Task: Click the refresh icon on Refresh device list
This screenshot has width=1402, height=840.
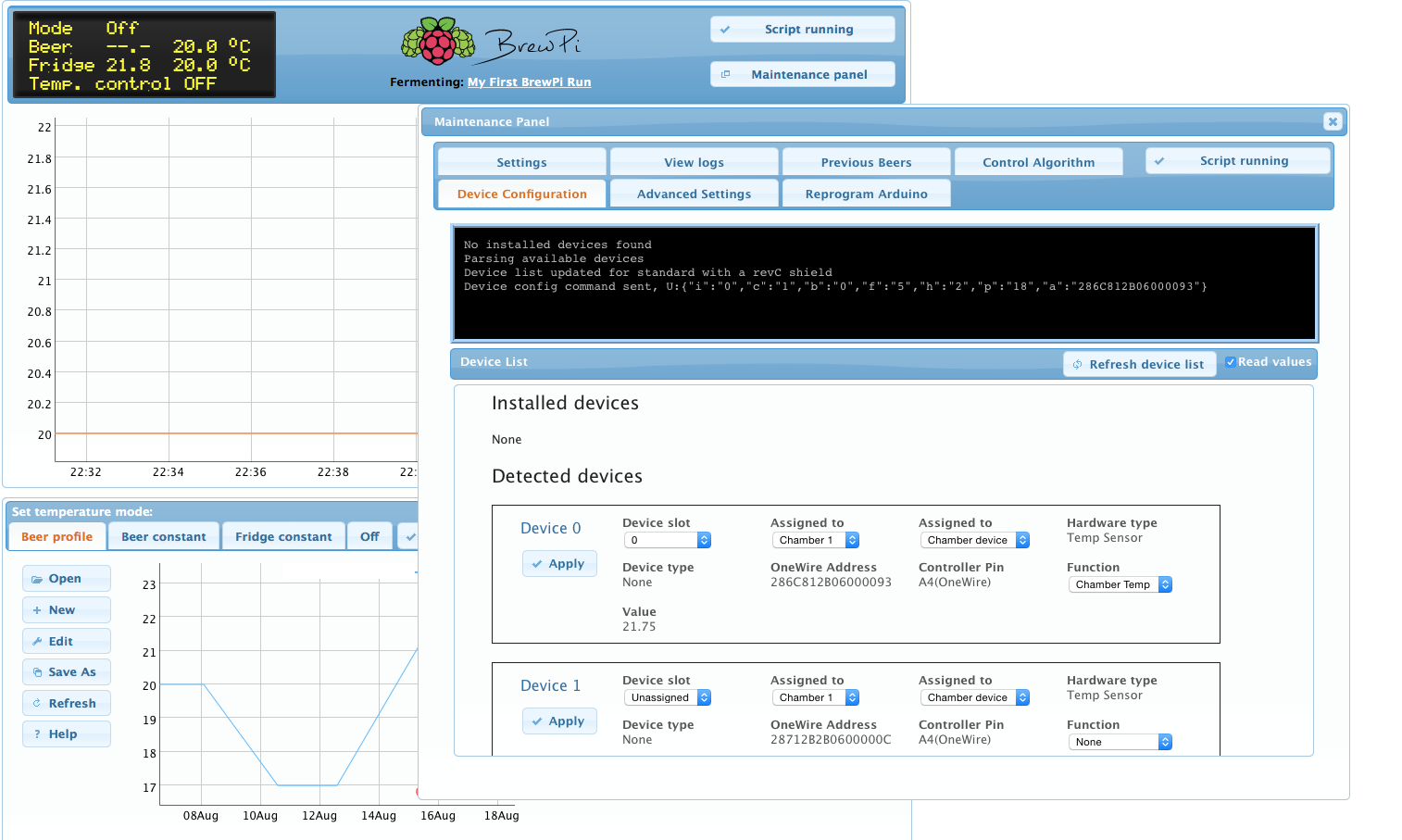Action: point(1077,365)
